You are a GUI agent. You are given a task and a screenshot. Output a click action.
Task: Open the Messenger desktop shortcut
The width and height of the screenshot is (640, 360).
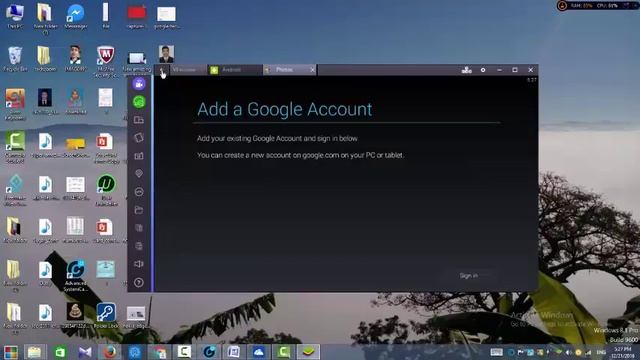click(x=76, y=16)
